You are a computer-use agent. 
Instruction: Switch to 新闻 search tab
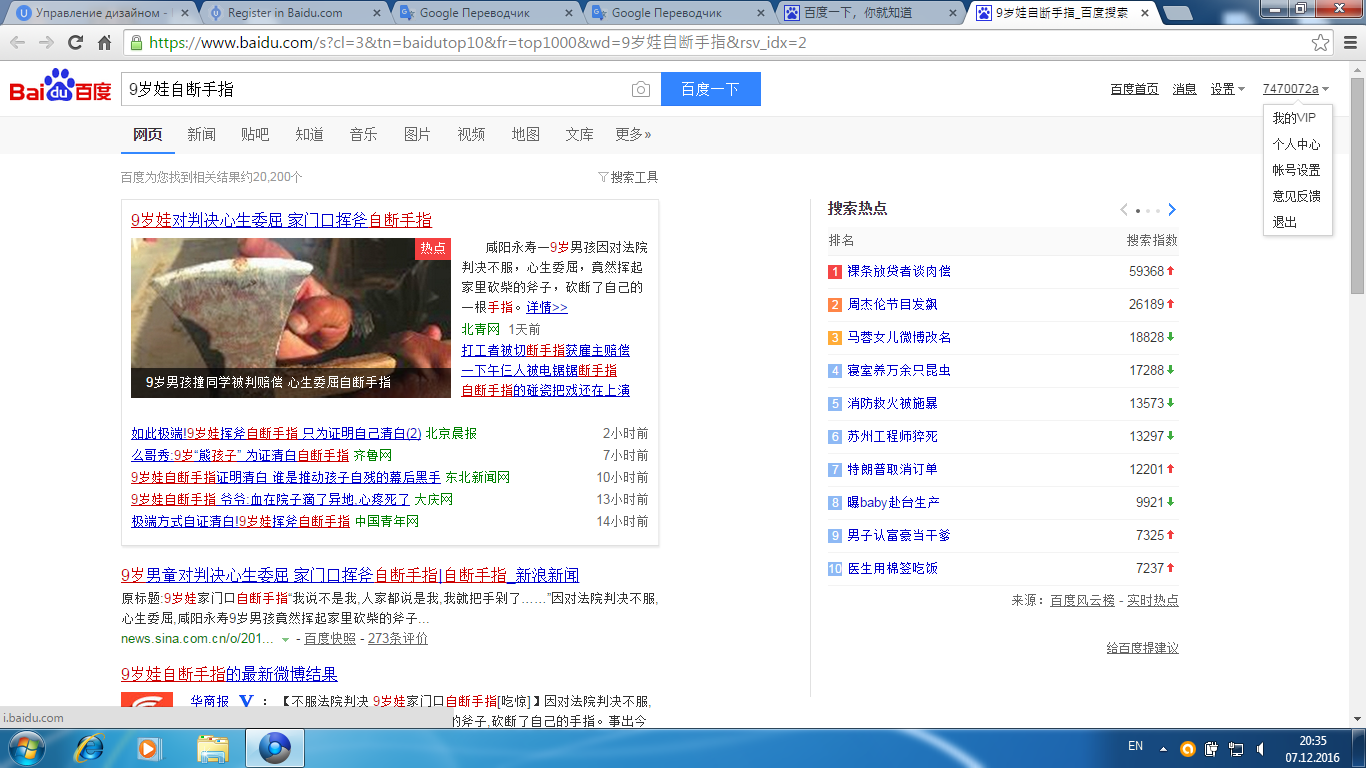click(x=201, y=134)
